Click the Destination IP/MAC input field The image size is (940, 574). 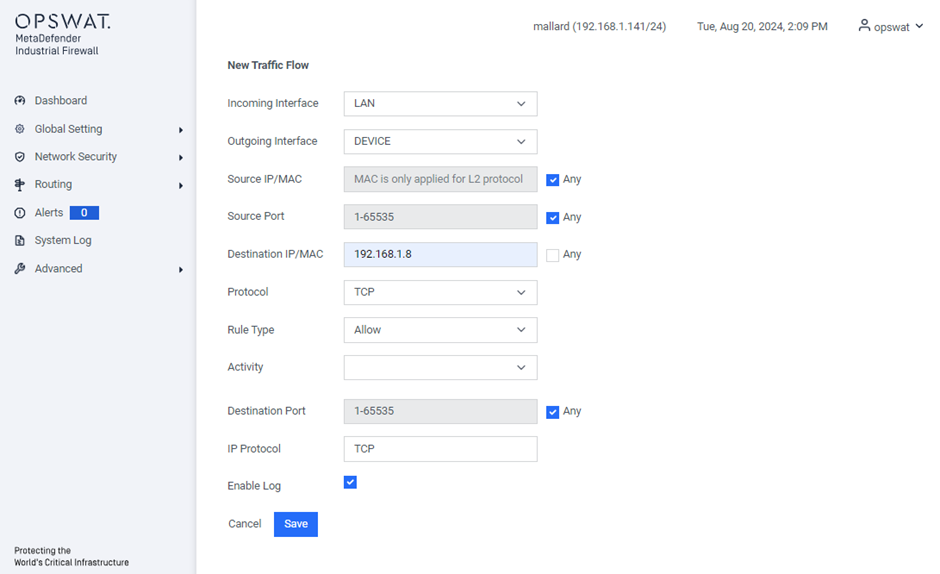point(441,254)
